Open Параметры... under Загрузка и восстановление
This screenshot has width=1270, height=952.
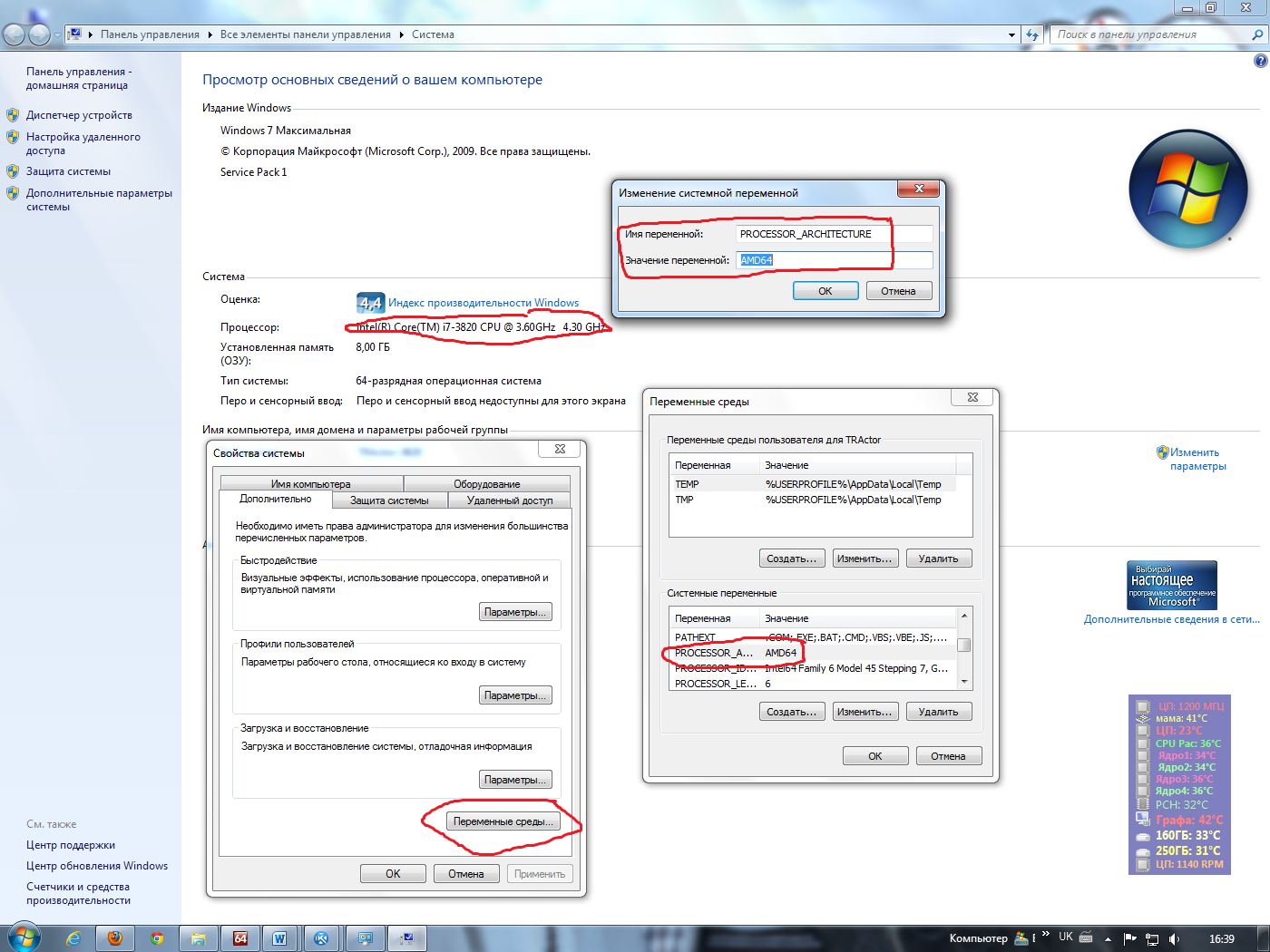[x=515, y=780]
